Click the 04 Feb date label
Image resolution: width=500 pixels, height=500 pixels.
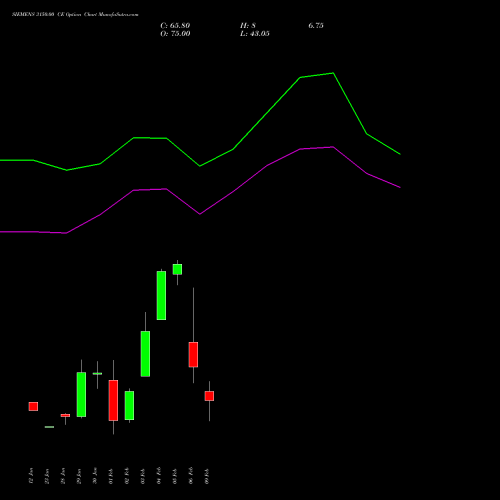pyautogui.click(x=159, y=476)
